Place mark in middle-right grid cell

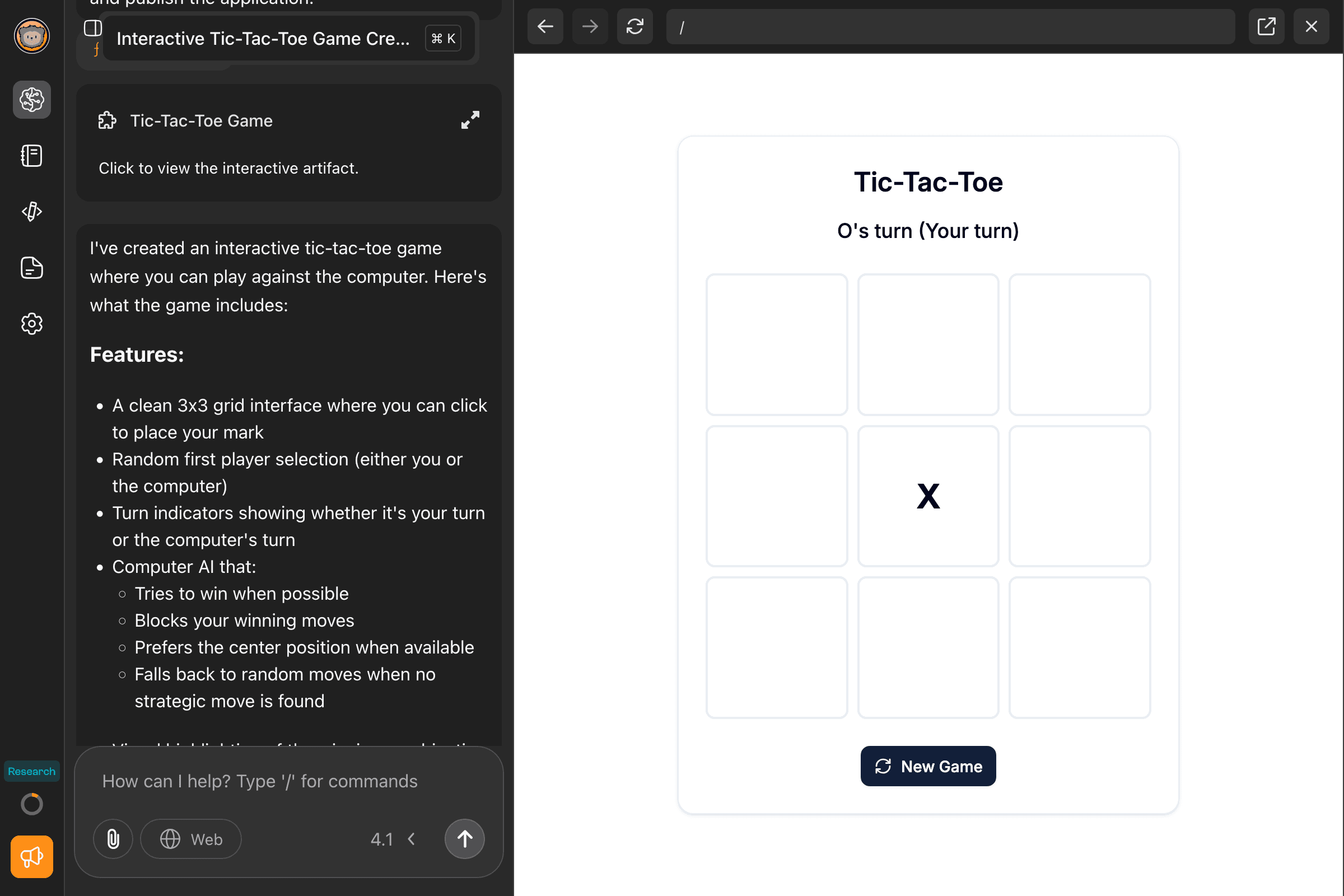[1080, 496]
